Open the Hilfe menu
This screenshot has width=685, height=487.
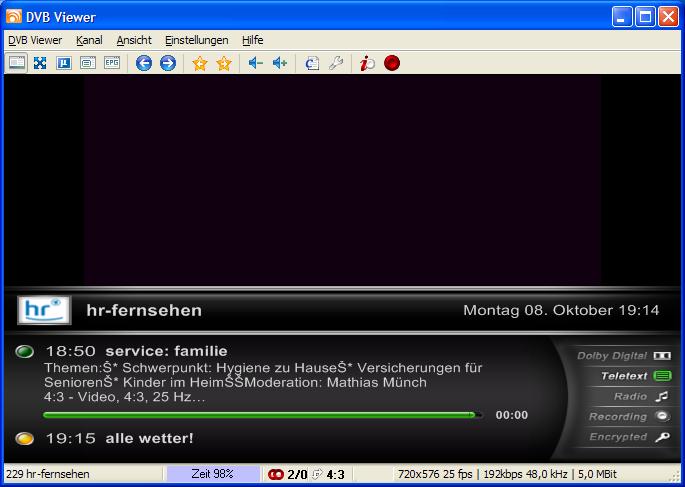(x=253, y=40)
